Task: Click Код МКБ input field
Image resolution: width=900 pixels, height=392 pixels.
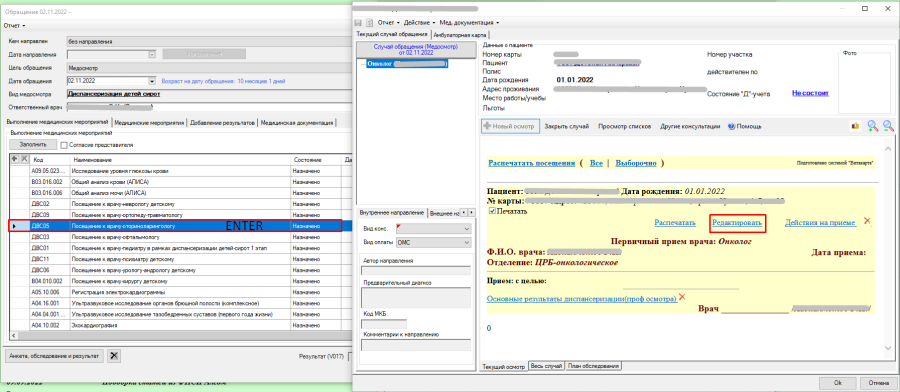Action: coord(383,324)
